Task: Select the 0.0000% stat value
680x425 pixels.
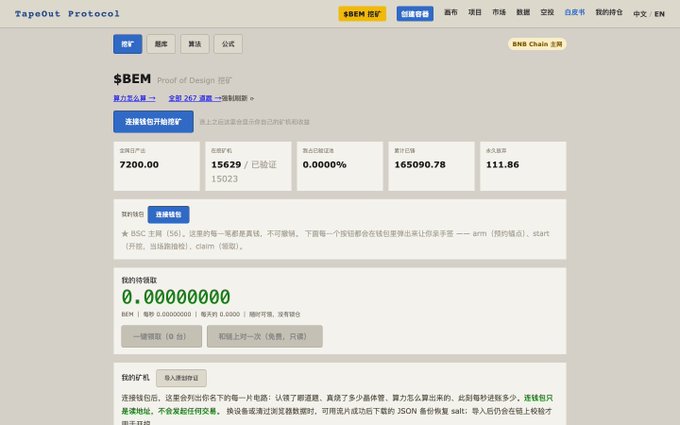Action: pyautogui.click(x=324, y=165)
